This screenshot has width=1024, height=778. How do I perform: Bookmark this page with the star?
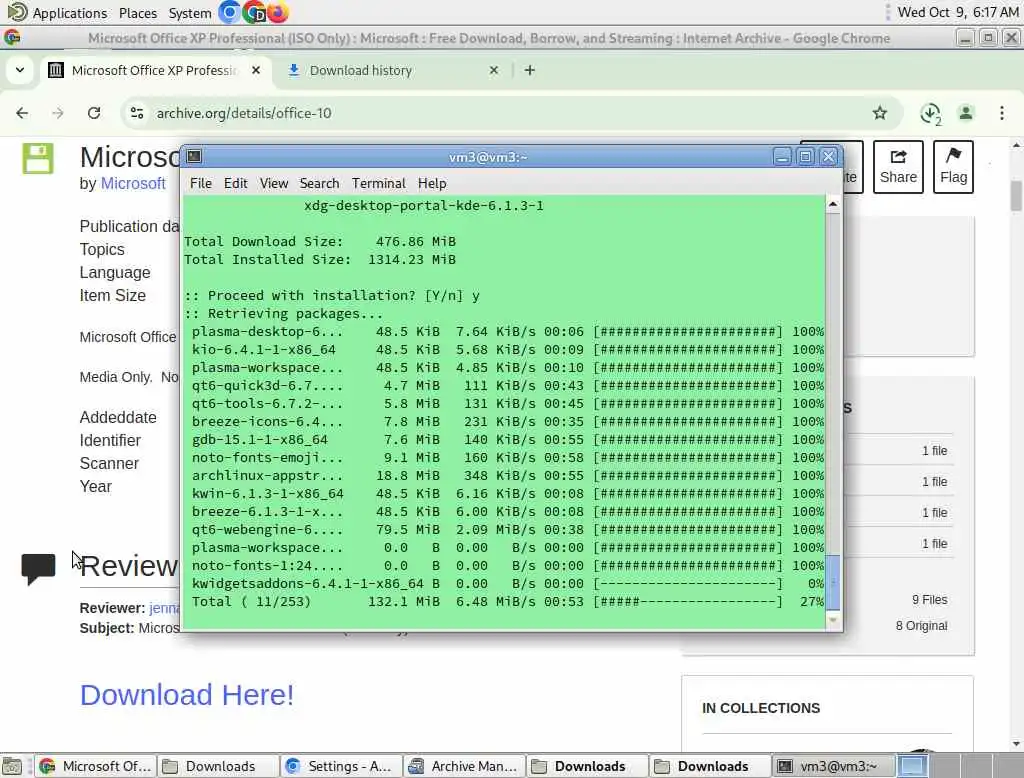880,113
